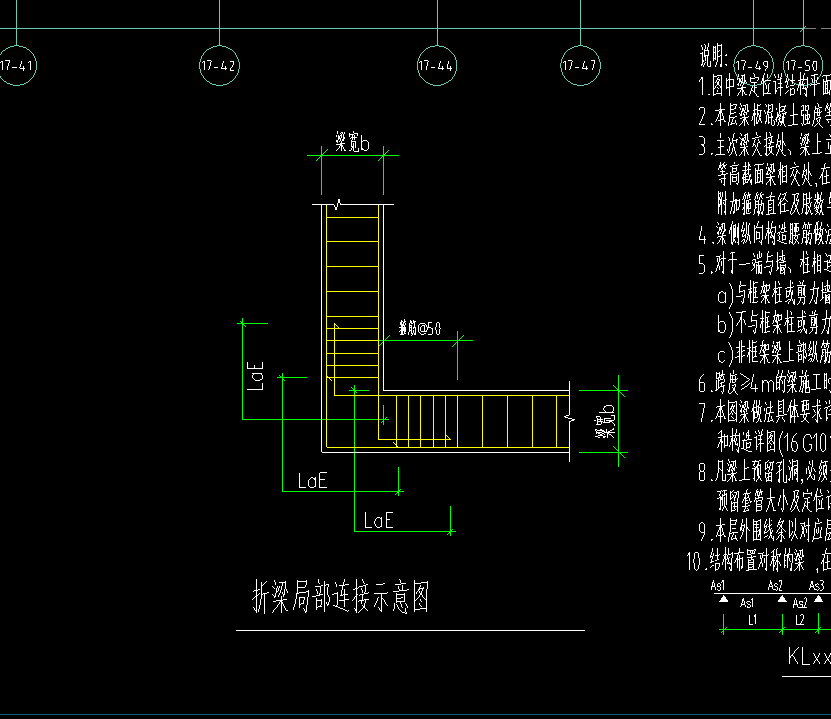Select sub-note a)与框架柱或剪力墙
The height and width of the screenshot is (719, 831).
(x=774, y=293)
